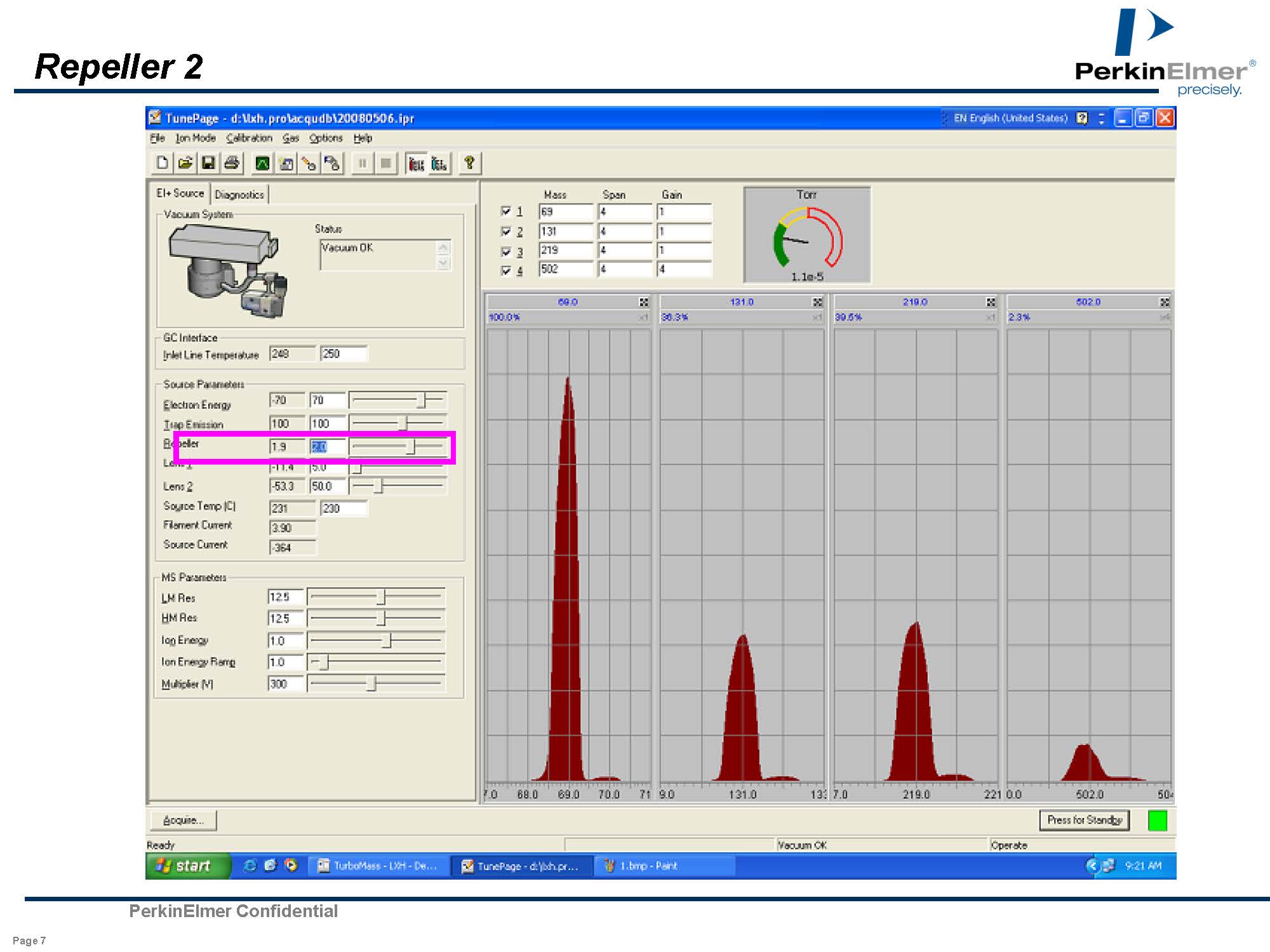Viewport: 1270px width, 952px height.
Task: Switch to 1.bmp - Paint taskbar item
Action: click(665, 866)
